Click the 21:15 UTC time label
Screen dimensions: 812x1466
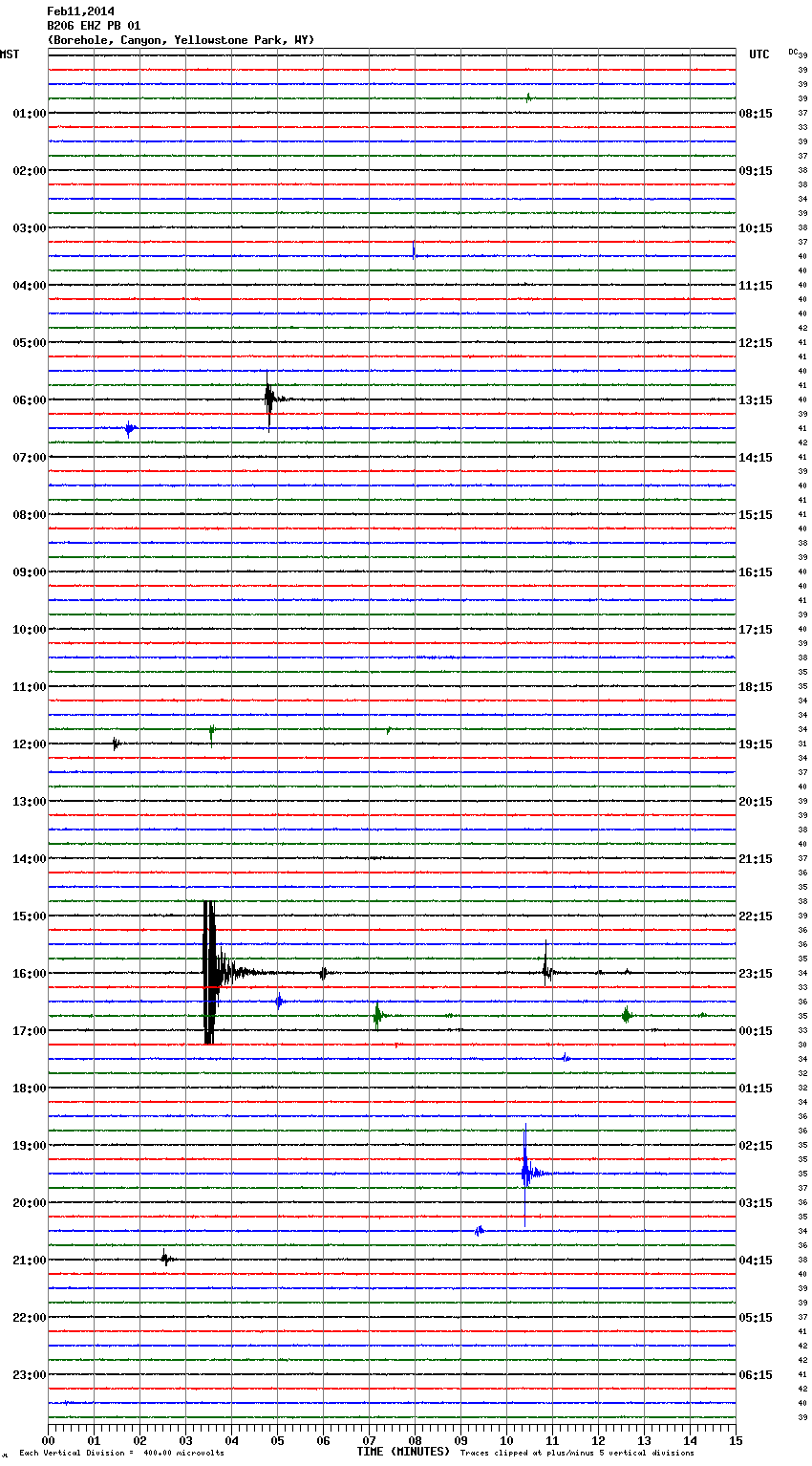pyautogui.click(x=756, y=859)
